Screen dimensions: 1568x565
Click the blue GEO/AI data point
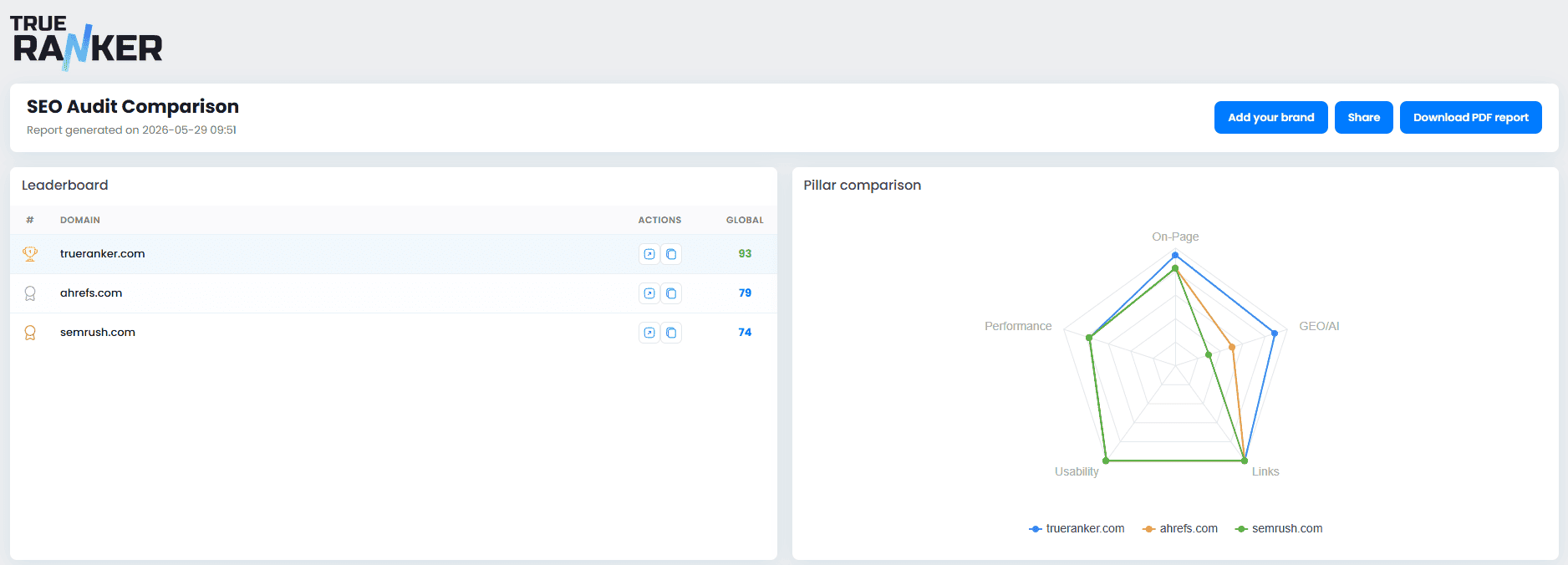pos(1275,333)
